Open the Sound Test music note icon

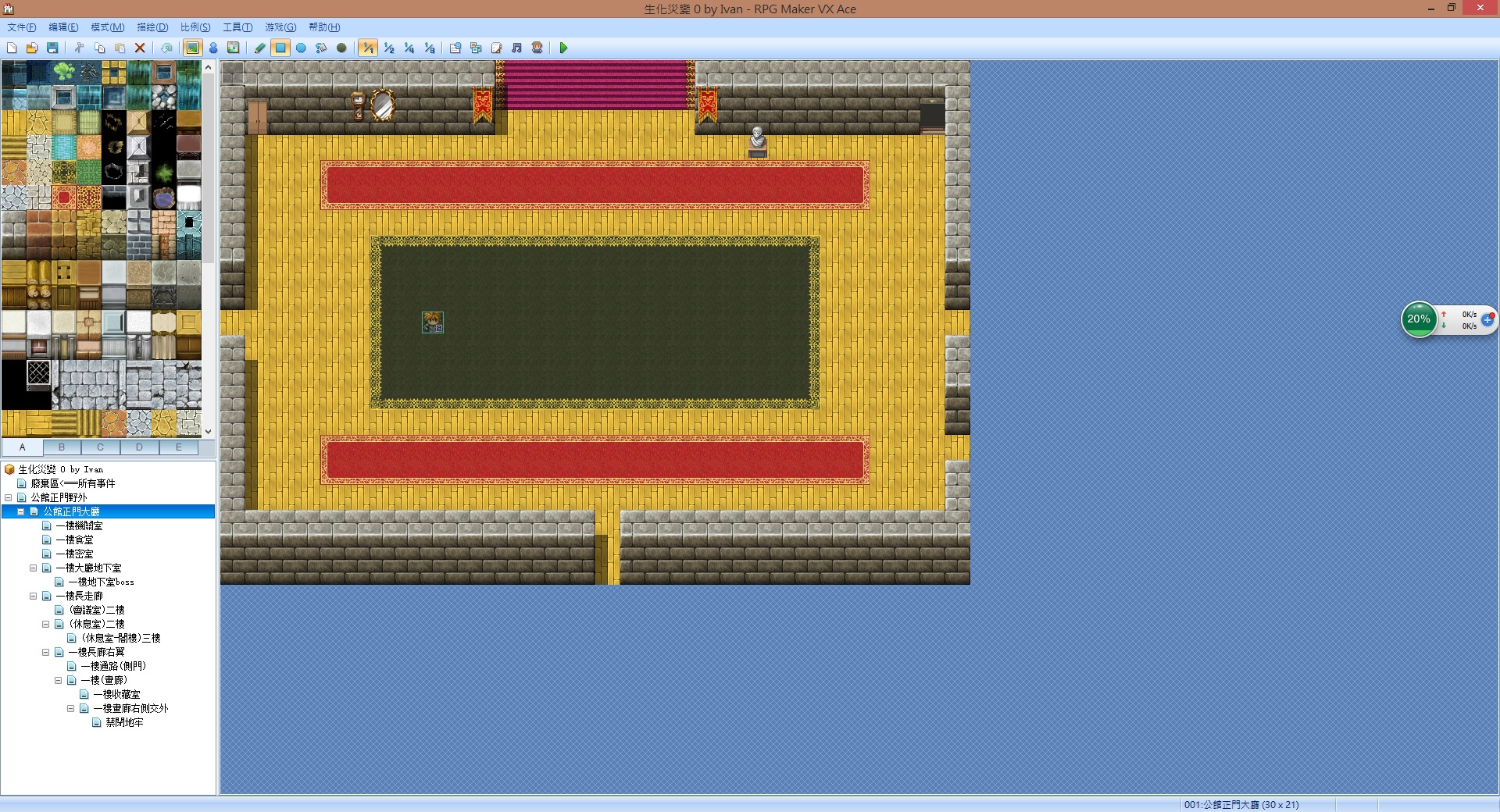[x=516, y=48]
